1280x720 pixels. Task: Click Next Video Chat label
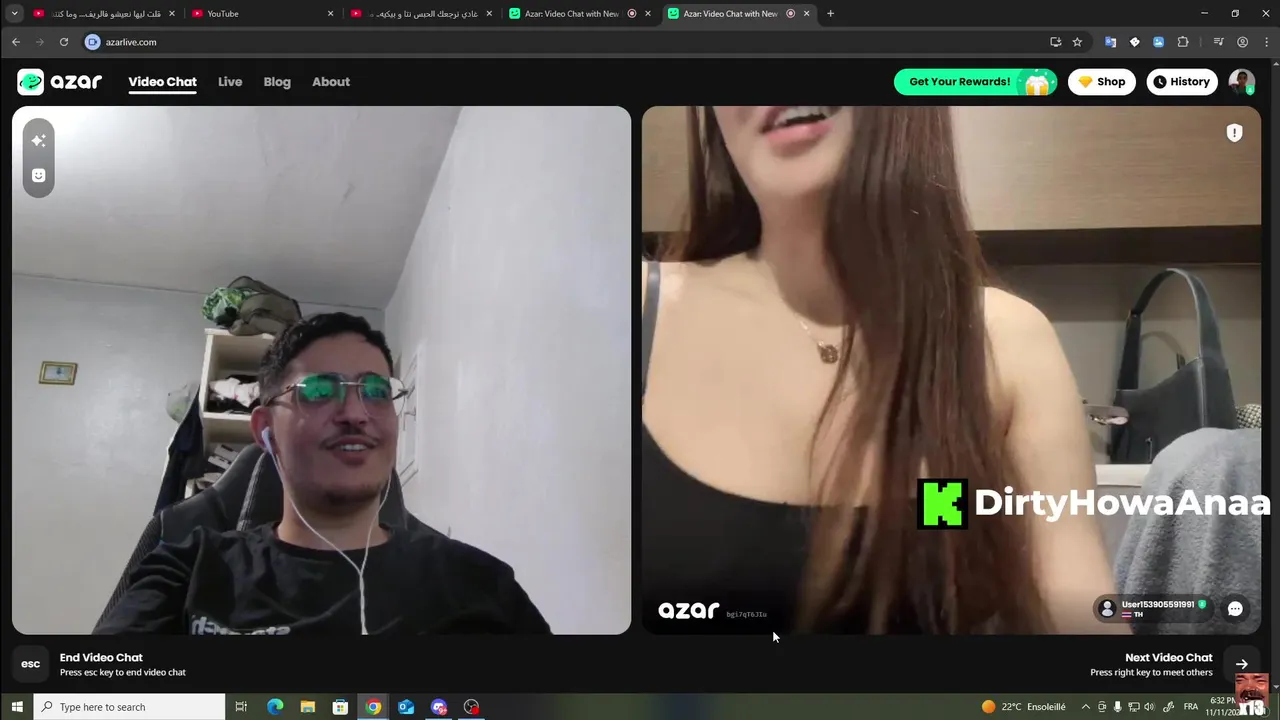pos(1169,657)
